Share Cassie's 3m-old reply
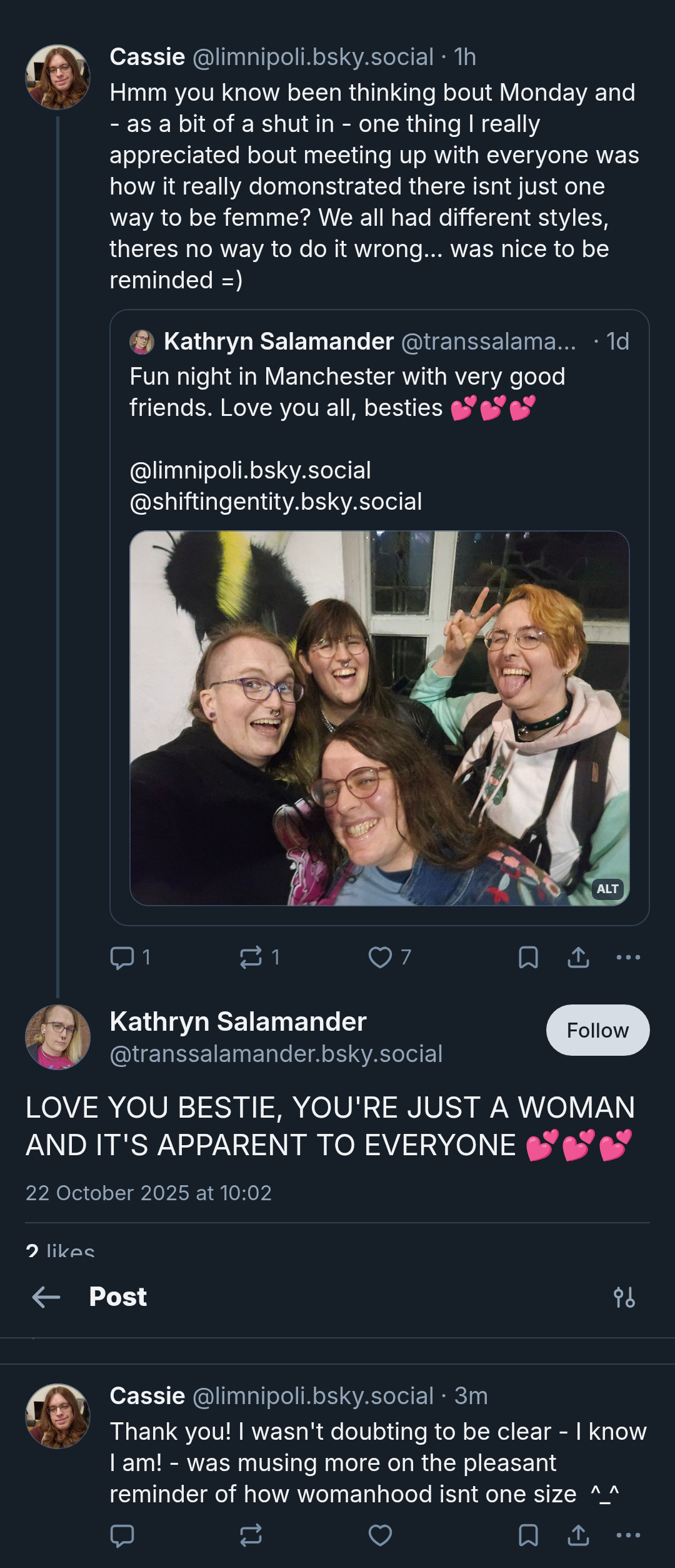This screenshot has height=1568, width=675. coord(578,1535)
